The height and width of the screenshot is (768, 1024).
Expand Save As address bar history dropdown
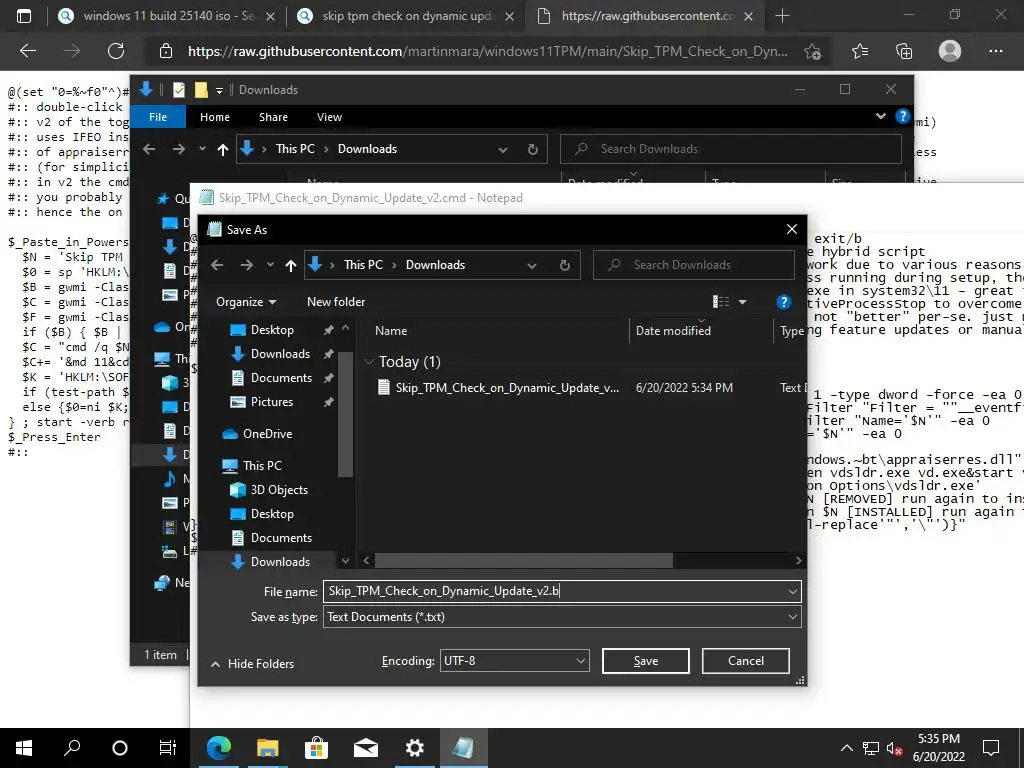[x=532, y=265]
